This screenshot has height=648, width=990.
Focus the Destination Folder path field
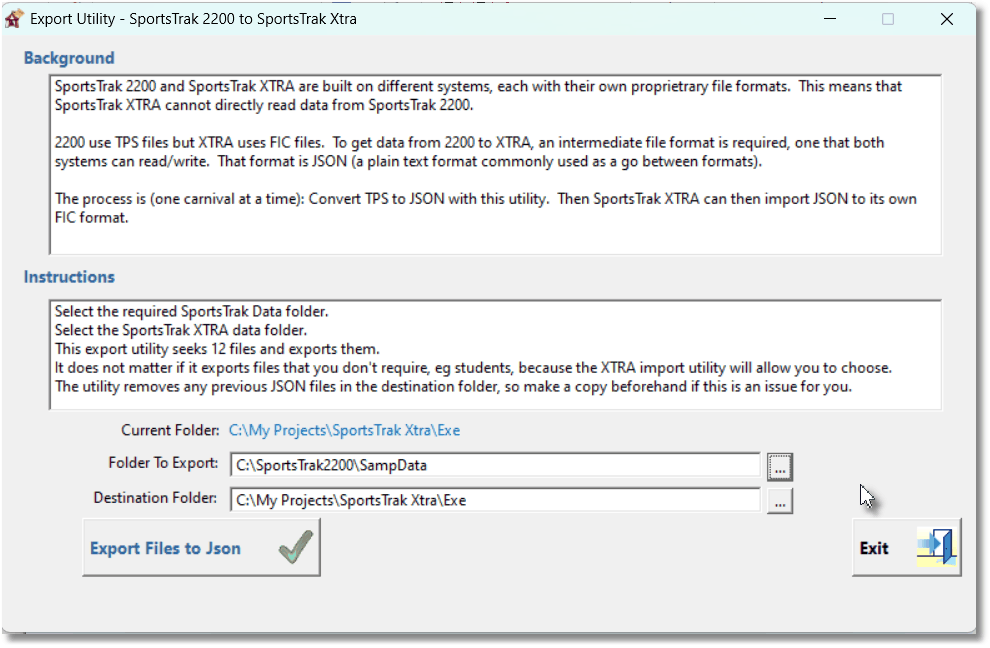pos(495,501)
